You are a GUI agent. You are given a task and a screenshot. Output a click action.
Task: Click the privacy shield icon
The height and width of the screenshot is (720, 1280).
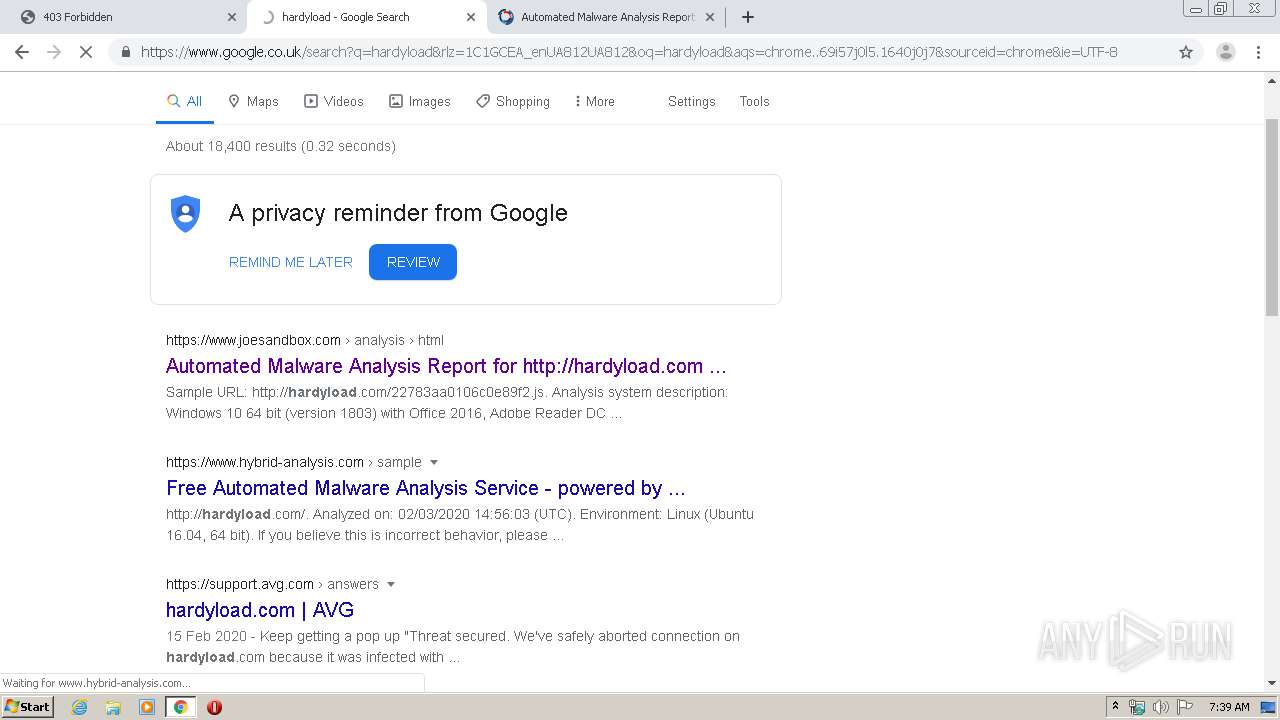coord(186,214)
